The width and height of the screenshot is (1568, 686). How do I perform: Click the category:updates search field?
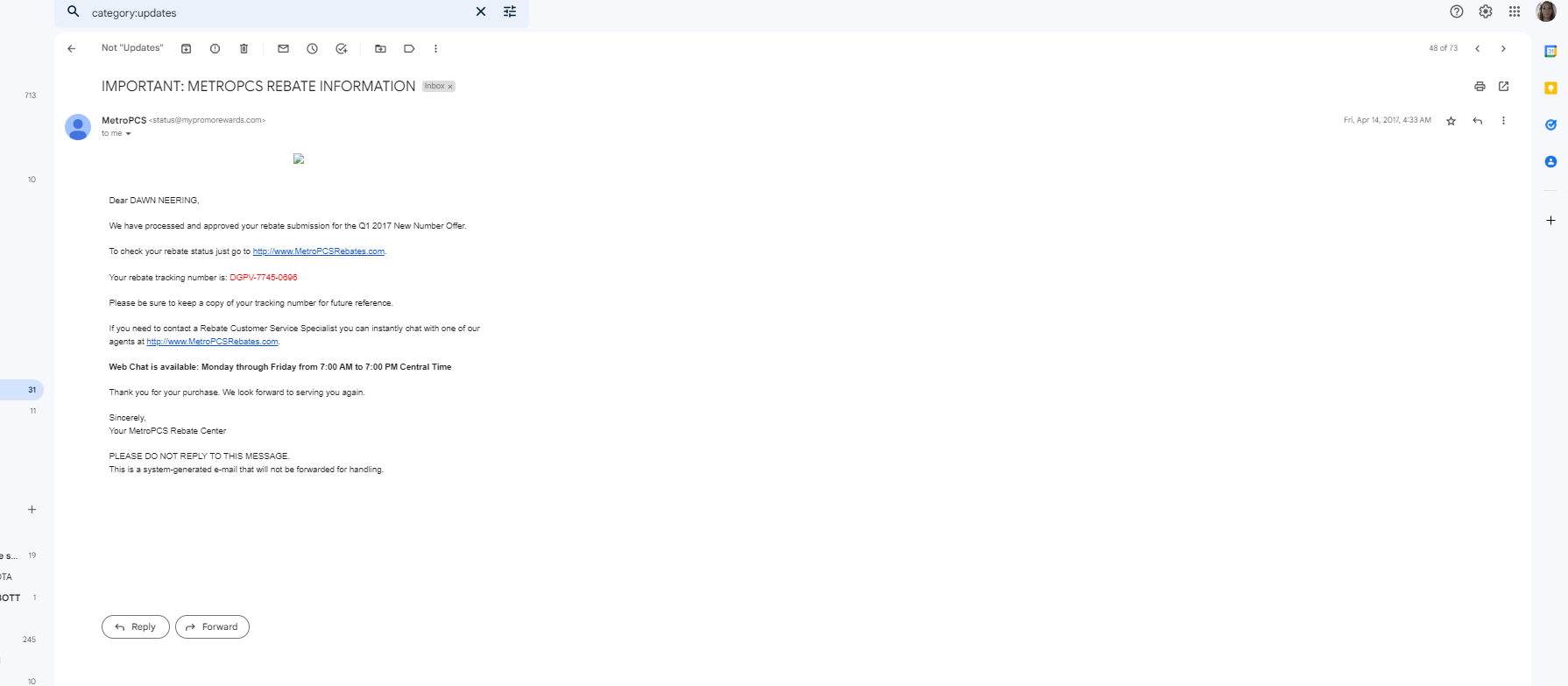(x=277, y=13)
